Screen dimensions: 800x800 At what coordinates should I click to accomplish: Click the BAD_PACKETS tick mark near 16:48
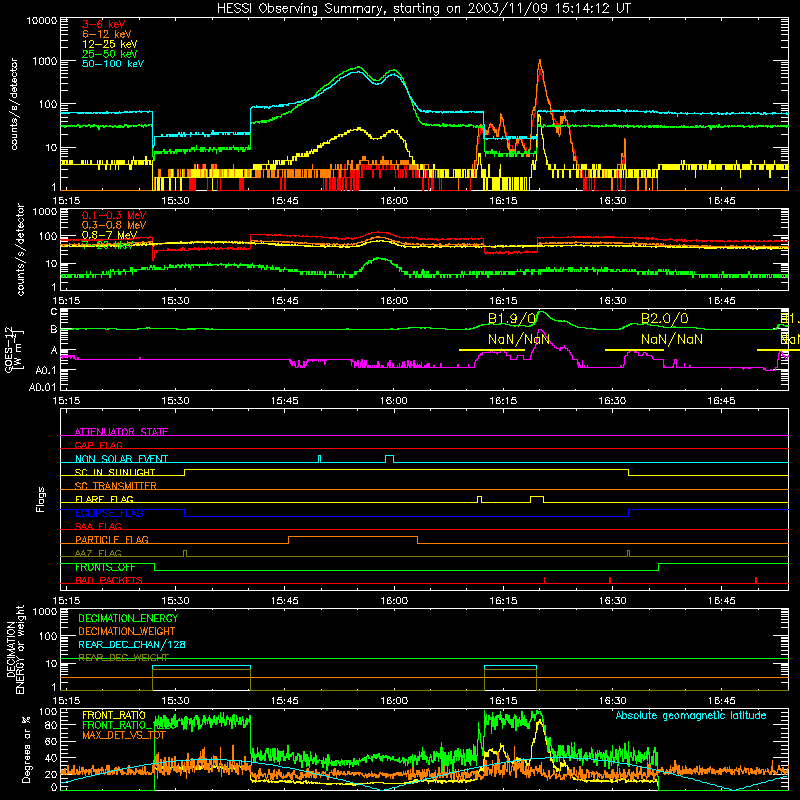756,580
